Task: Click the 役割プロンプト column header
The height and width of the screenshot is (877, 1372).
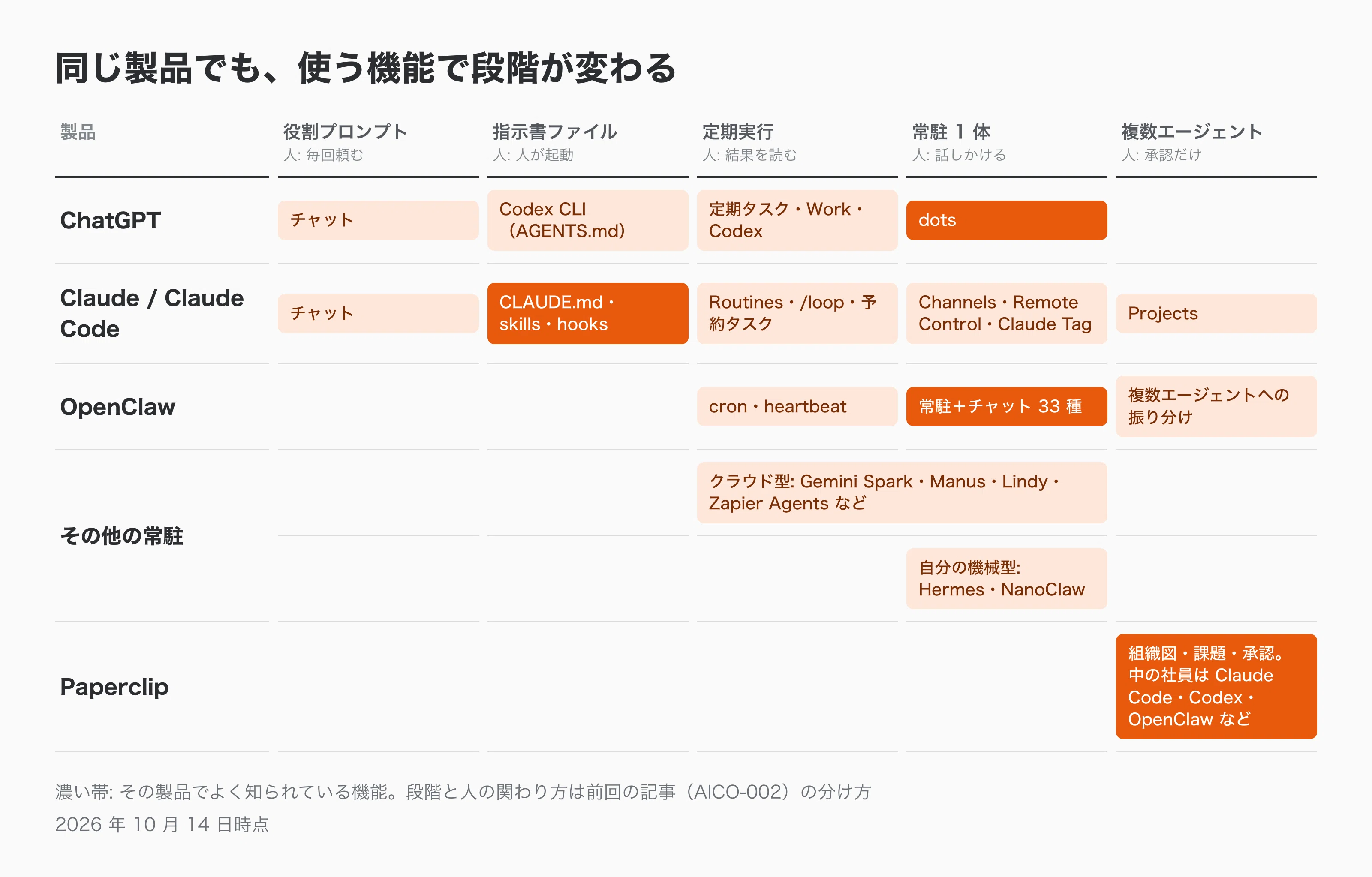Action: (x=345, y=132)
